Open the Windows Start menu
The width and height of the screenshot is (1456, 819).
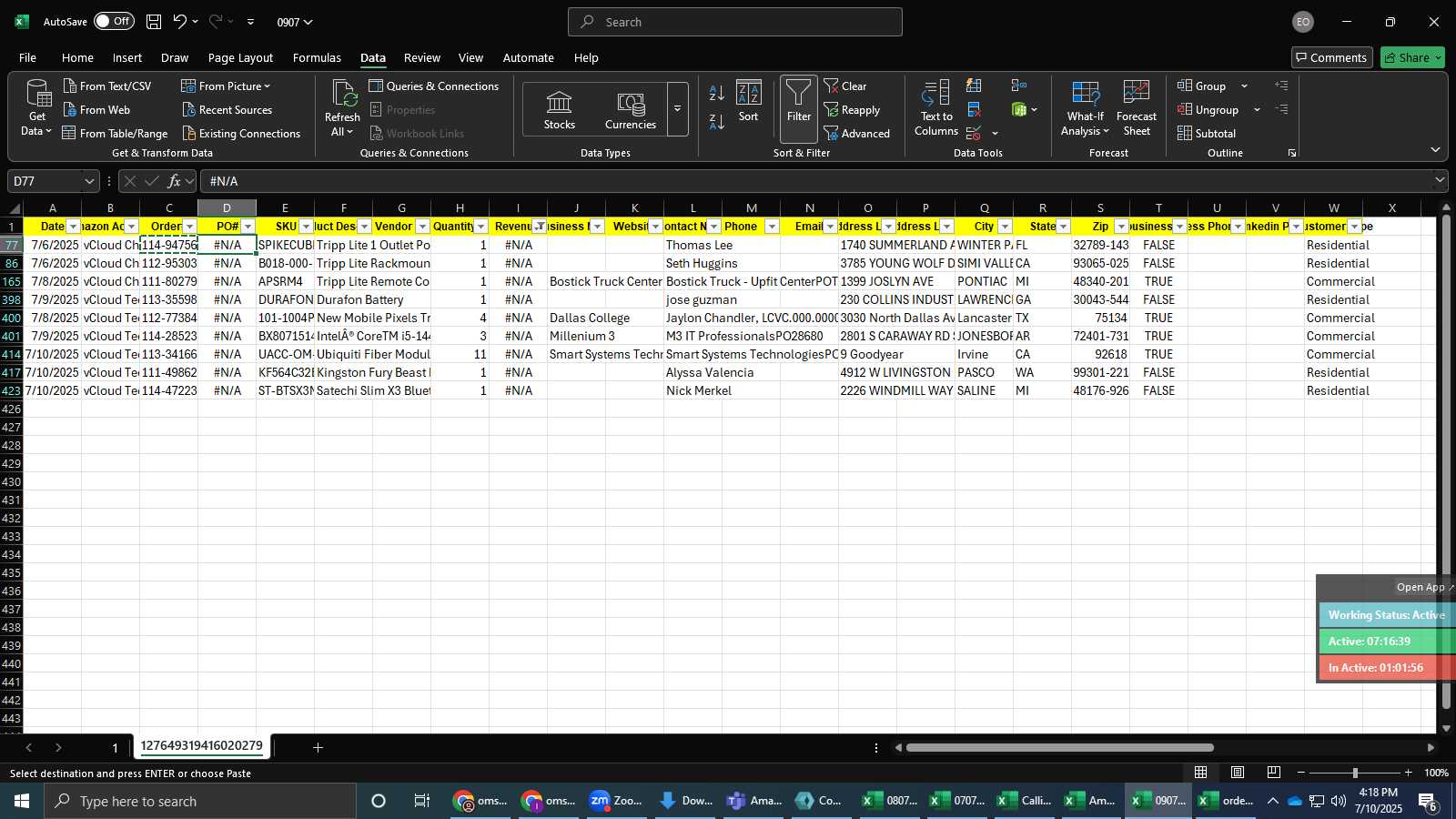click(22, 801)
